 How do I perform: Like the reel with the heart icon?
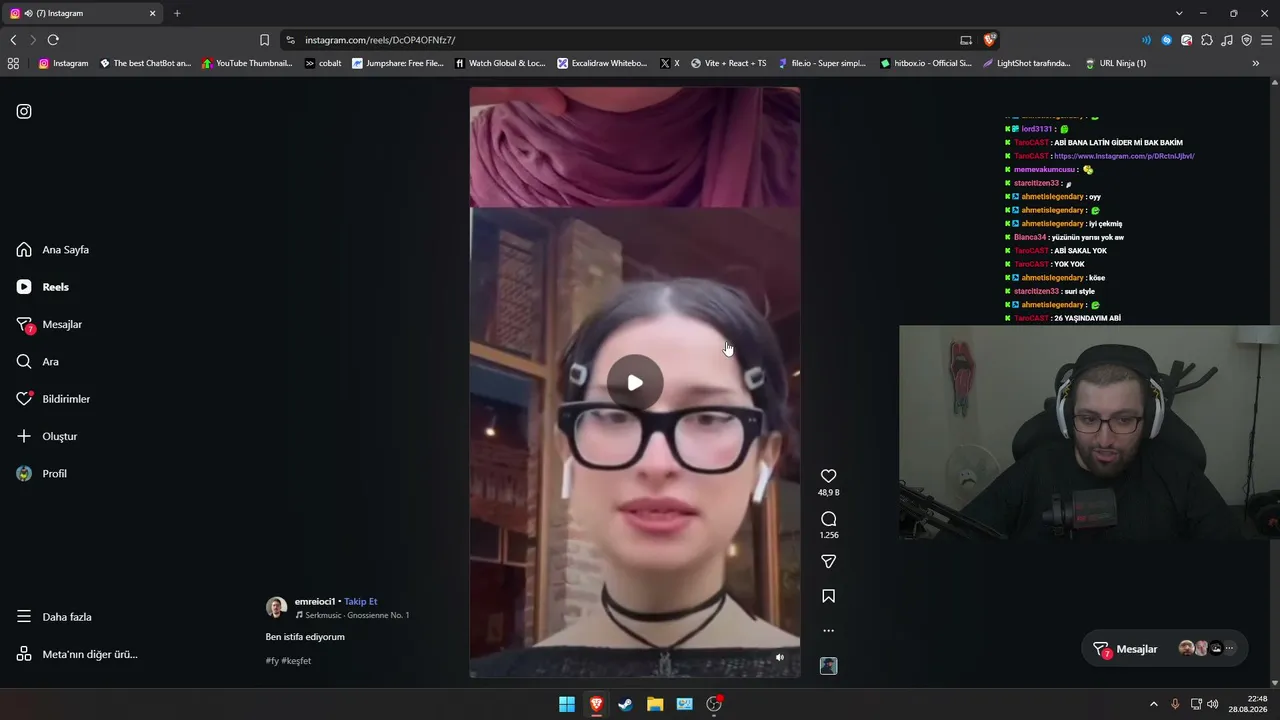pyautogui.click(x=828, y=476)
